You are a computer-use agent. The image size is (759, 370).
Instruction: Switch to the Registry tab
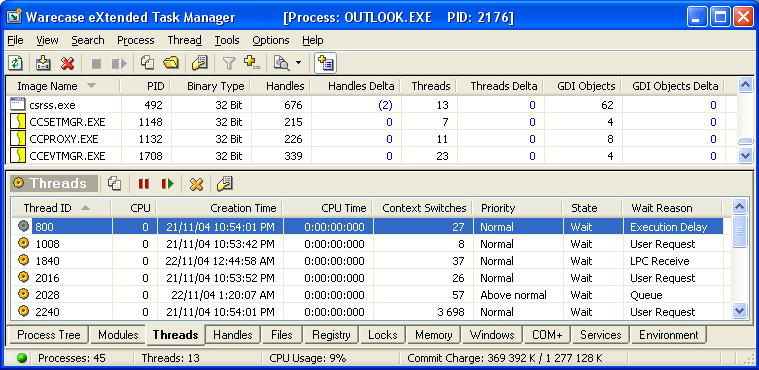tap(331, 335)
